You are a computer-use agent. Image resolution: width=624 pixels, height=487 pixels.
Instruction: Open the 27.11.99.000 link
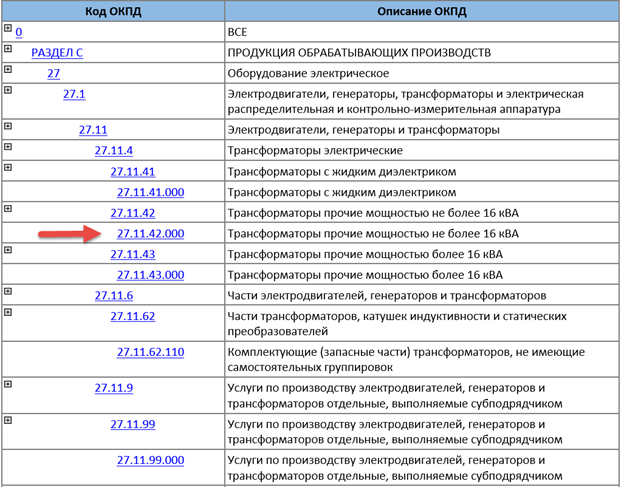150,460
